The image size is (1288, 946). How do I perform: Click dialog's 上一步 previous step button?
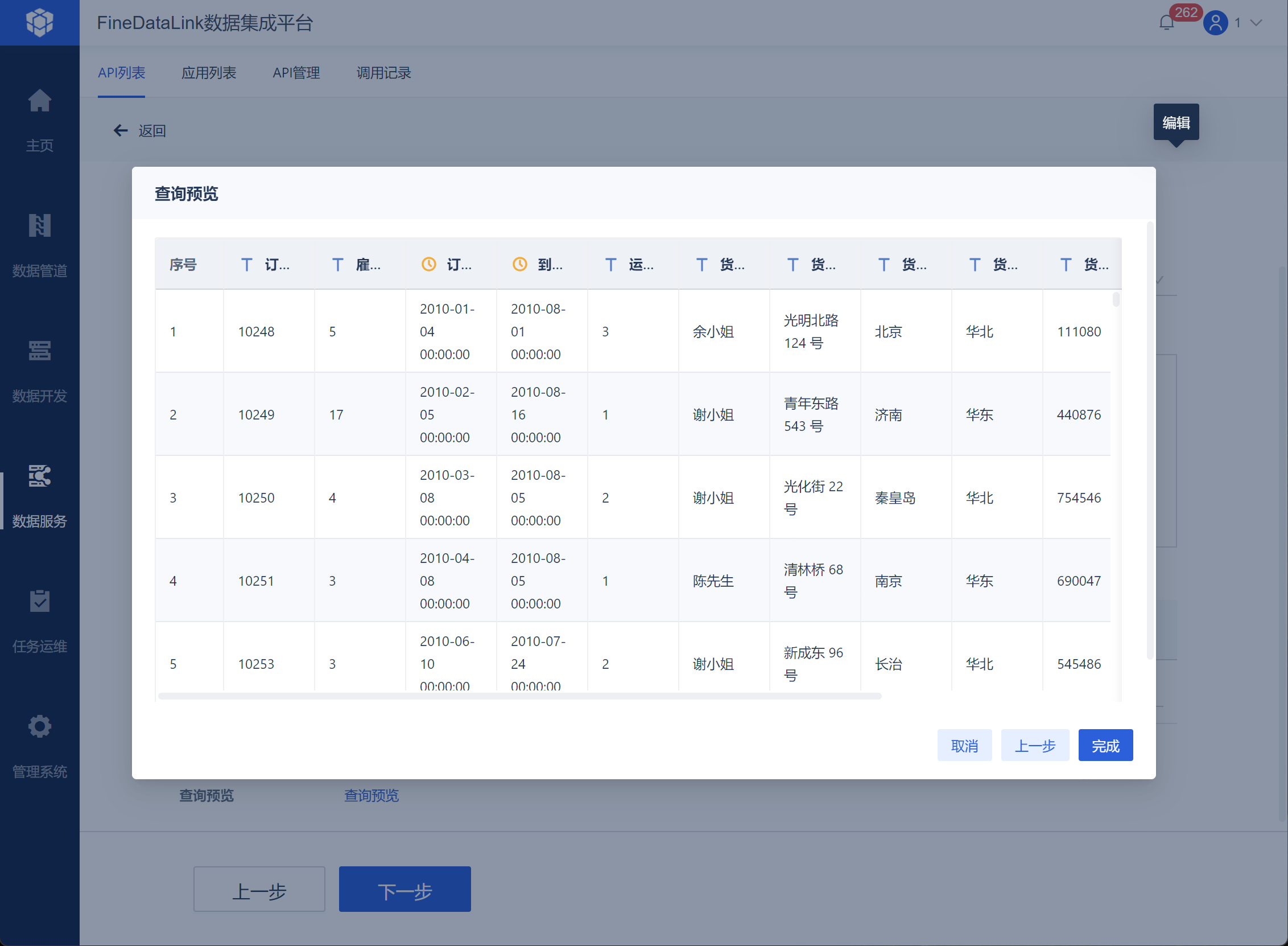1034,745
